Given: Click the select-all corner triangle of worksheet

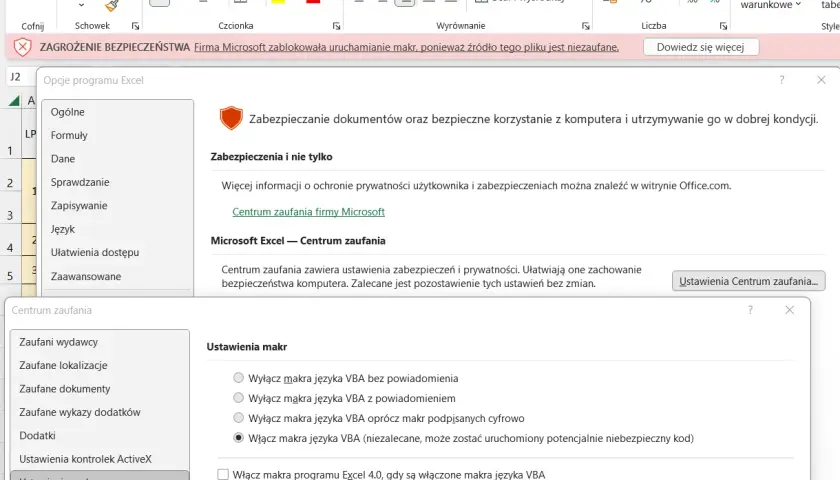Looking at the screenshot, I should click(x=14, y=101).
